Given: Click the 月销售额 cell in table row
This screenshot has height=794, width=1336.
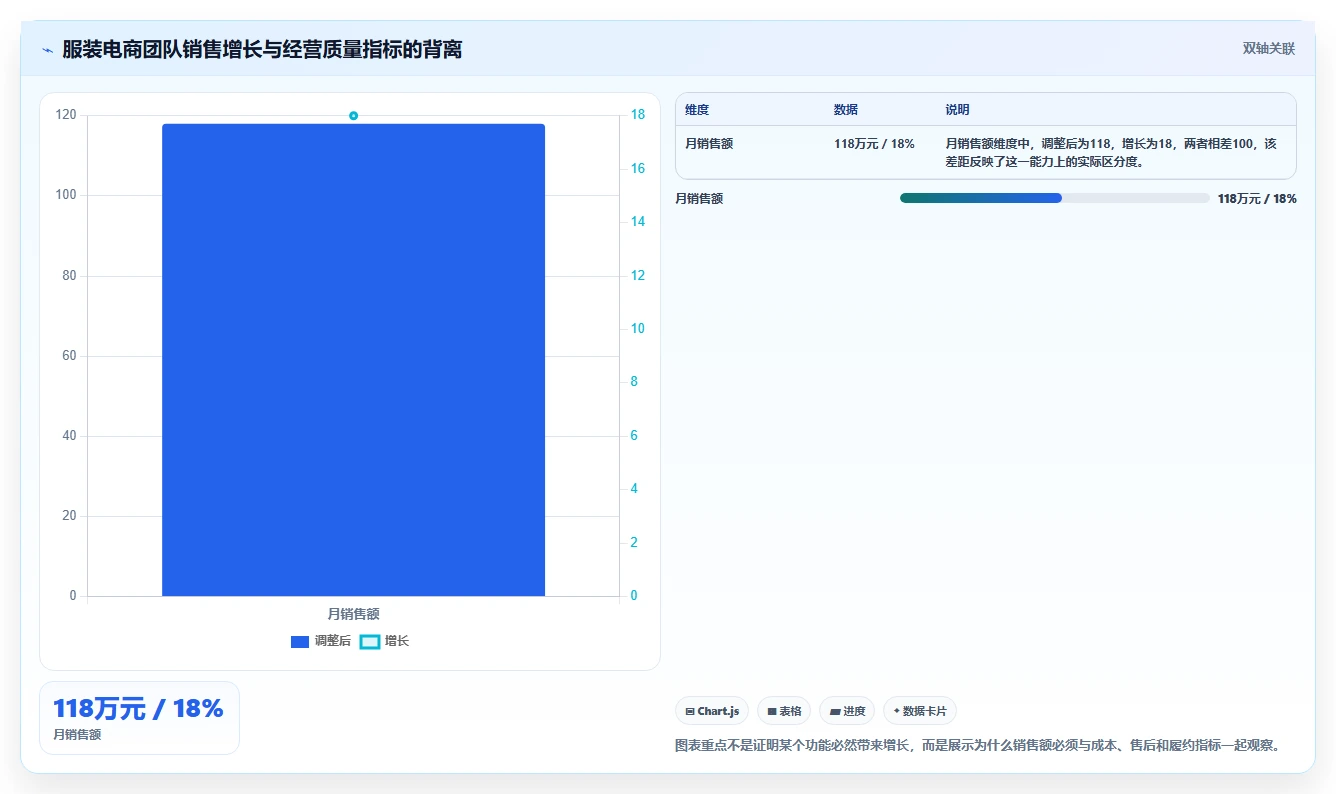Looking at the screenshot, I should (709, 144).
